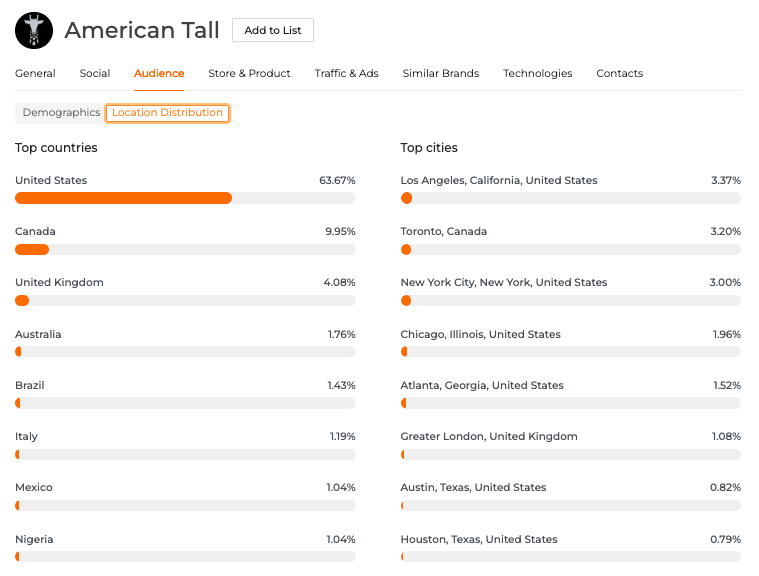The image size is (759, 576).
Task: Click the Top cities heading
Action: click(x=429, y=148)
